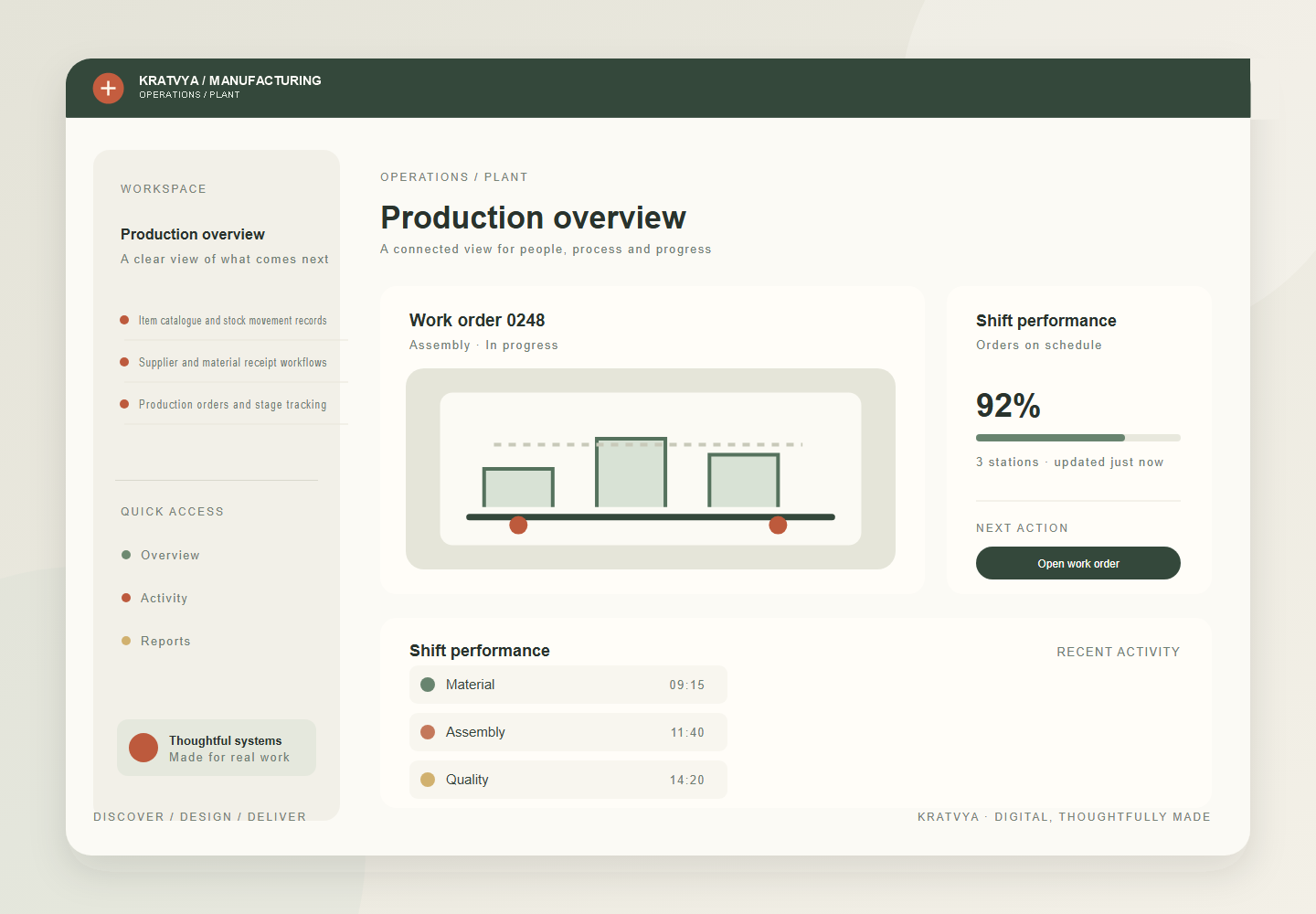
Task: Click the Open work order button
Action: tap(1078, 563)
